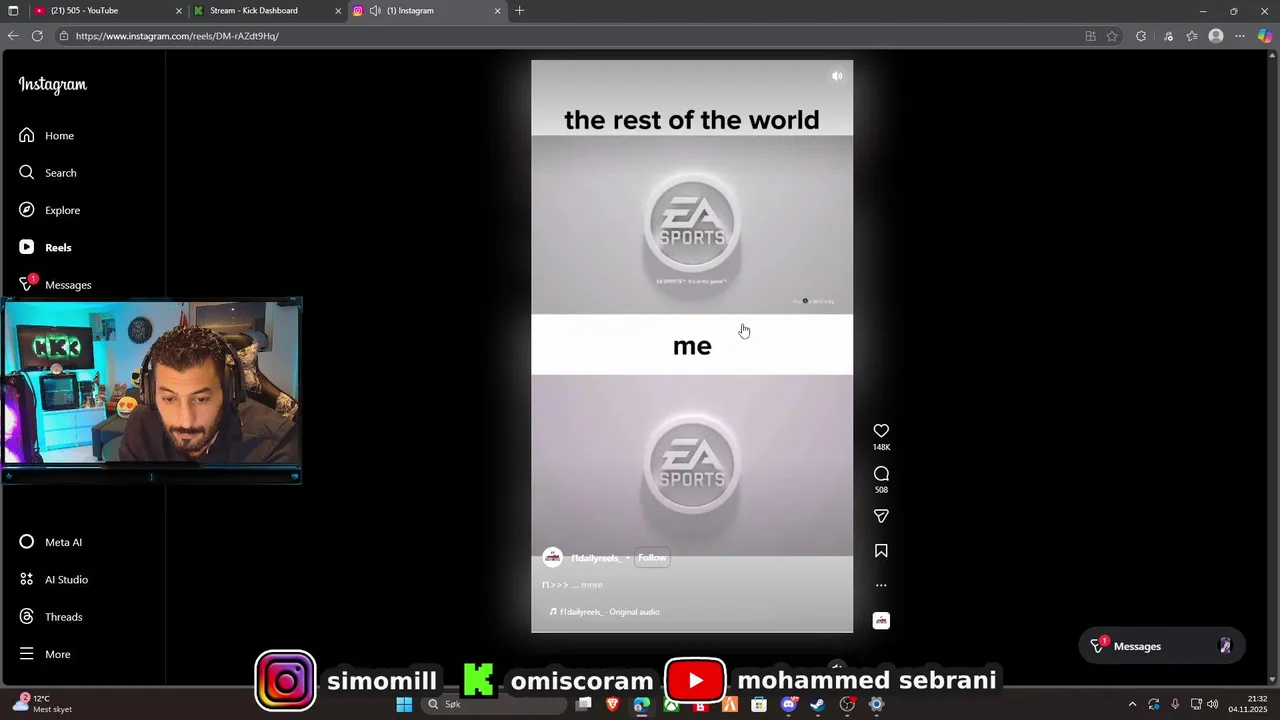Open microphone tray icon
The height and width of the screenshot is (720, 1280).
(x=1175, y=704)
